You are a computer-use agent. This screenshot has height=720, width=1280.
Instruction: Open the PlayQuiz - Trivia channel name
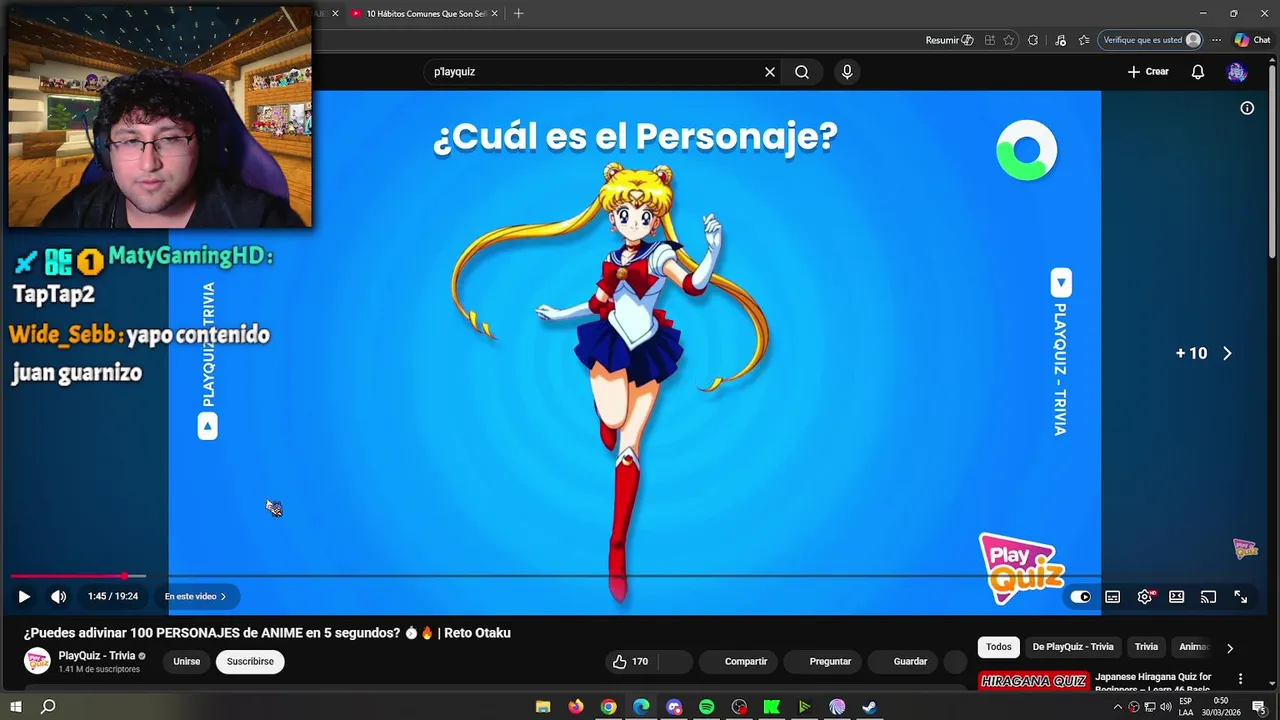coord(96,656)
